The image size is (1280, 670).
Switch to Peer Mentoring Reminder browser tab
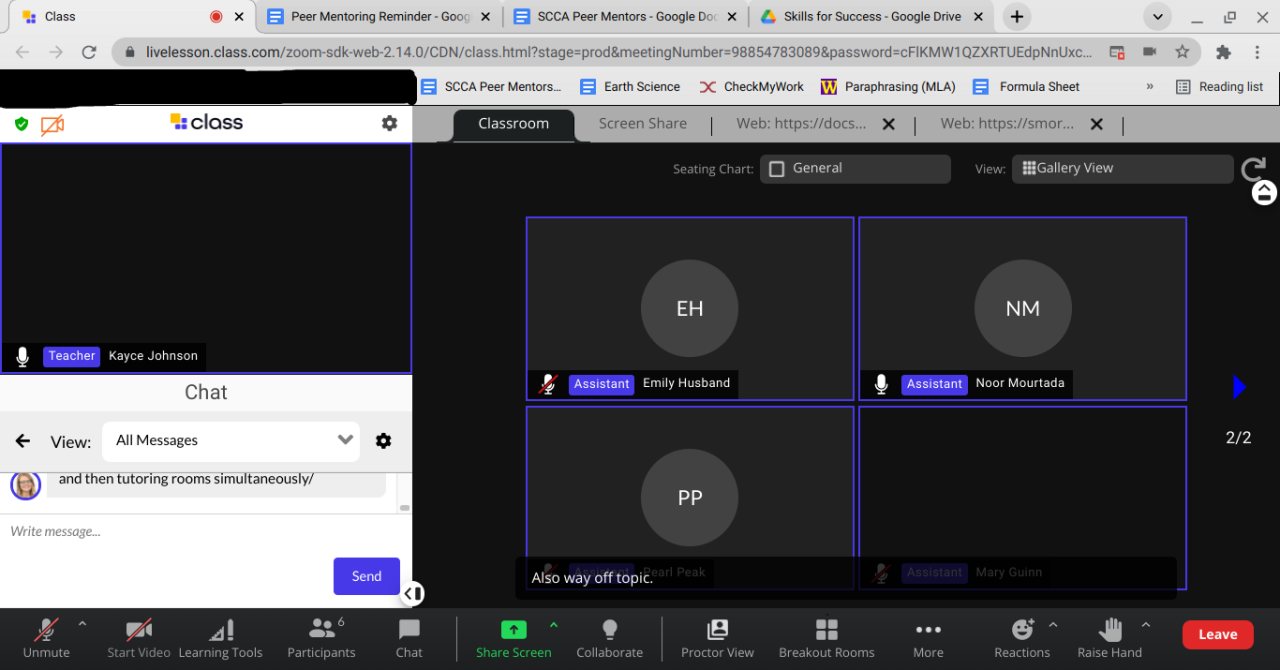(x=380, y=17)
